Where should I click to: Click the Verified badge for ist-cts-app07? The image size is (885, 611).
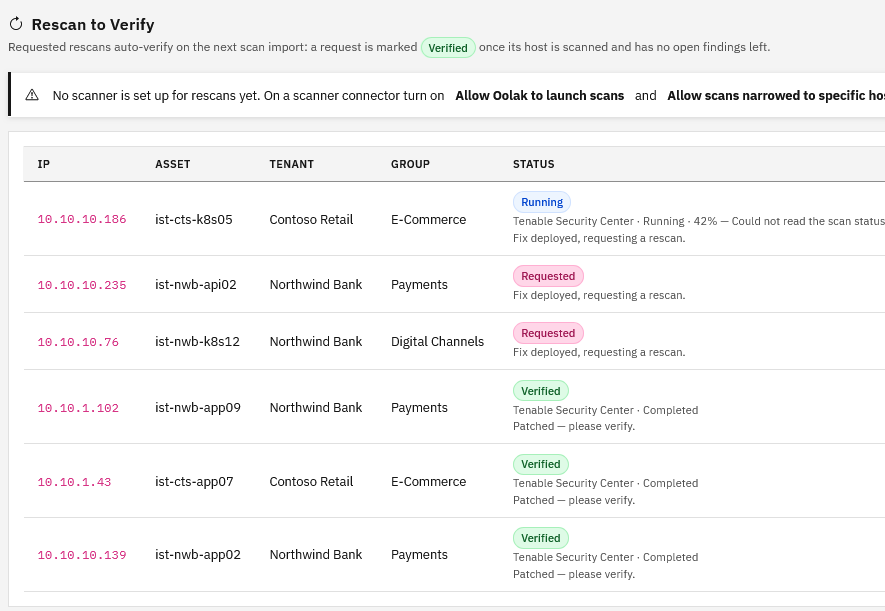coord(541,464)
